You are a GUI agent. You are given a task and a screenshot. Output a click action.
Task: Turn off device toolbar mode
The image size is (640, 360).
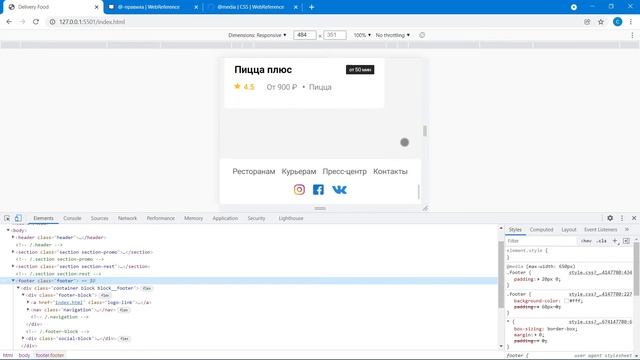pyautogui.click(x=18, y=218)
